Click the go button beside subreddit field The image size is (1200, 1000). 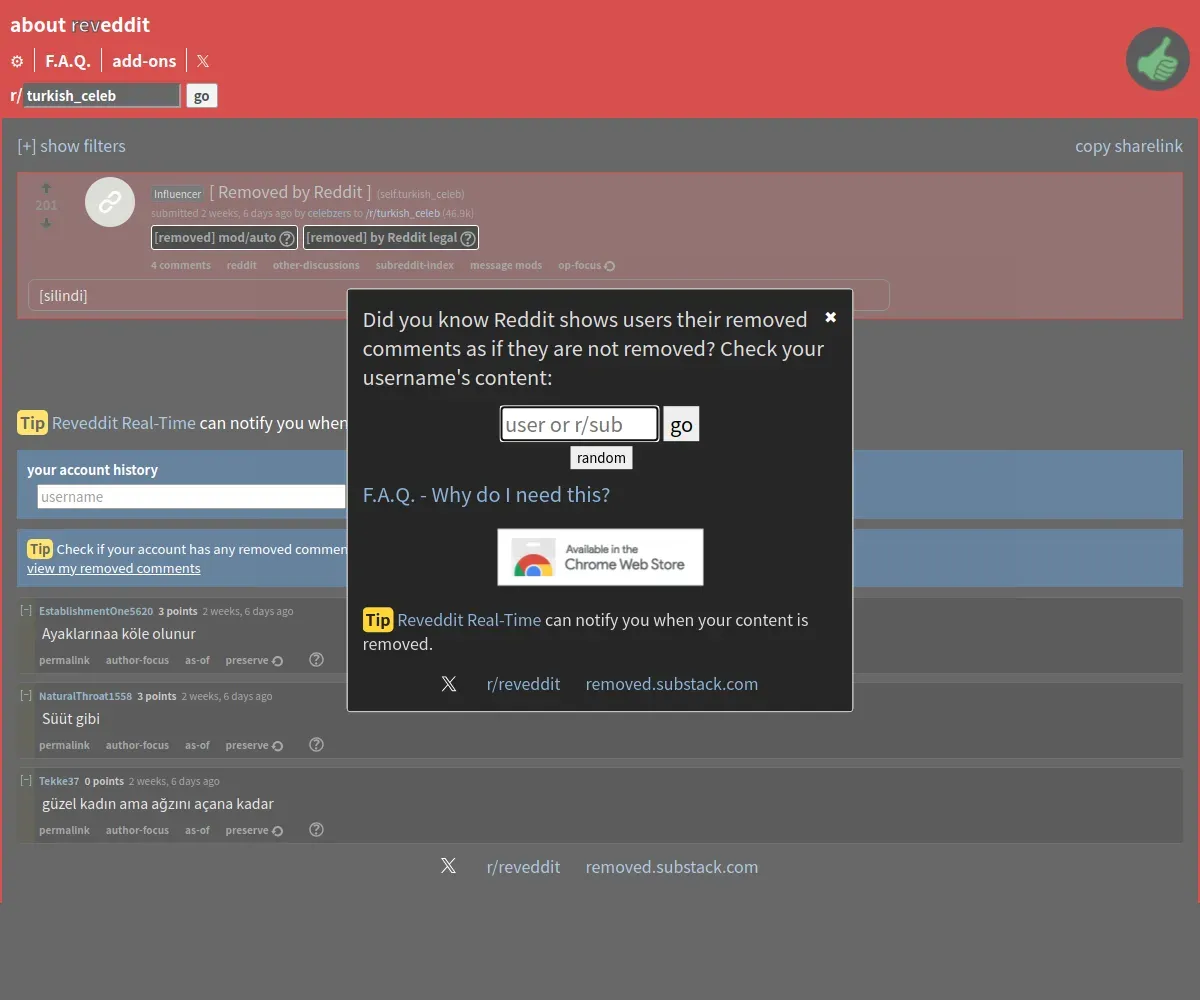[202, 96]
